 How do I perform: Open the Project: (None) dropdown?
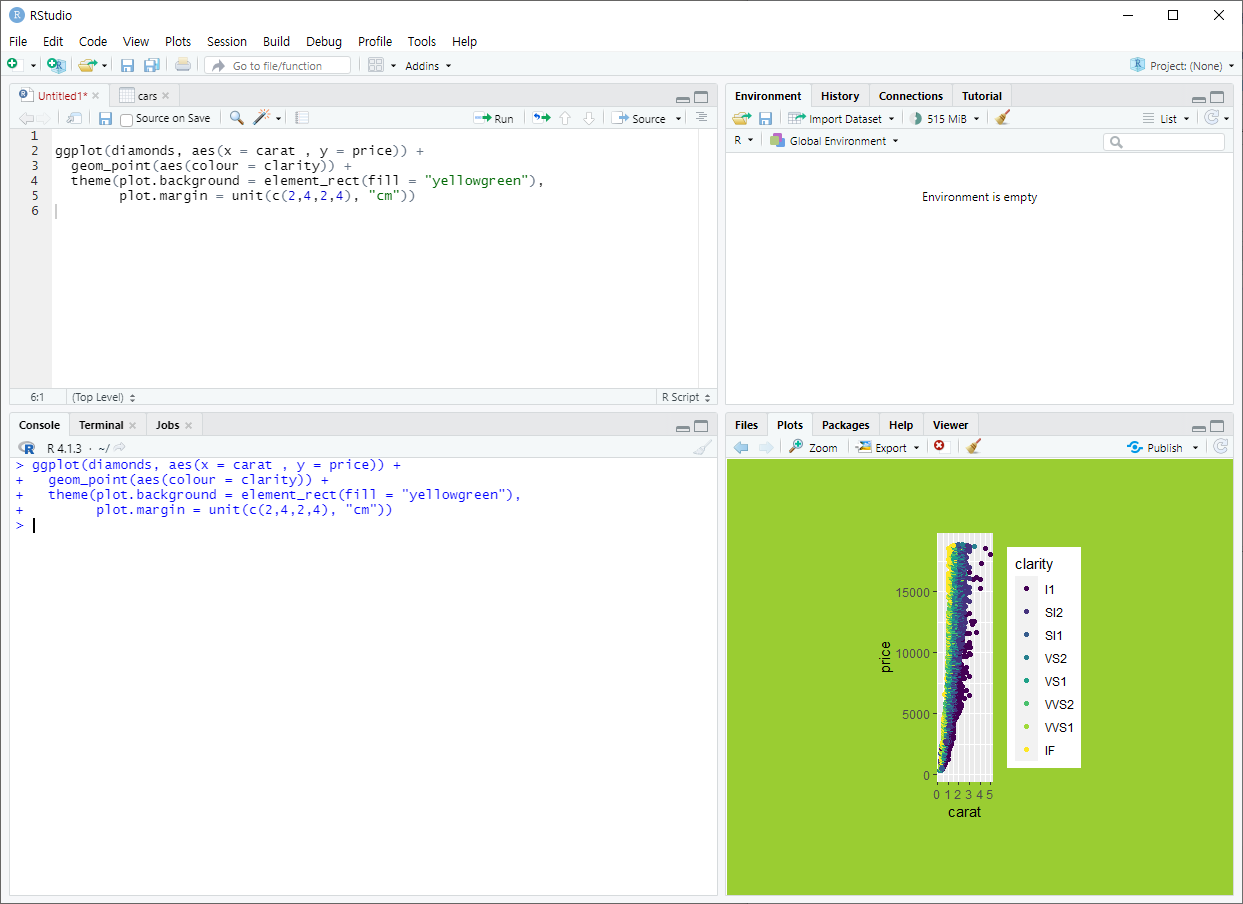pos(1183,66)
